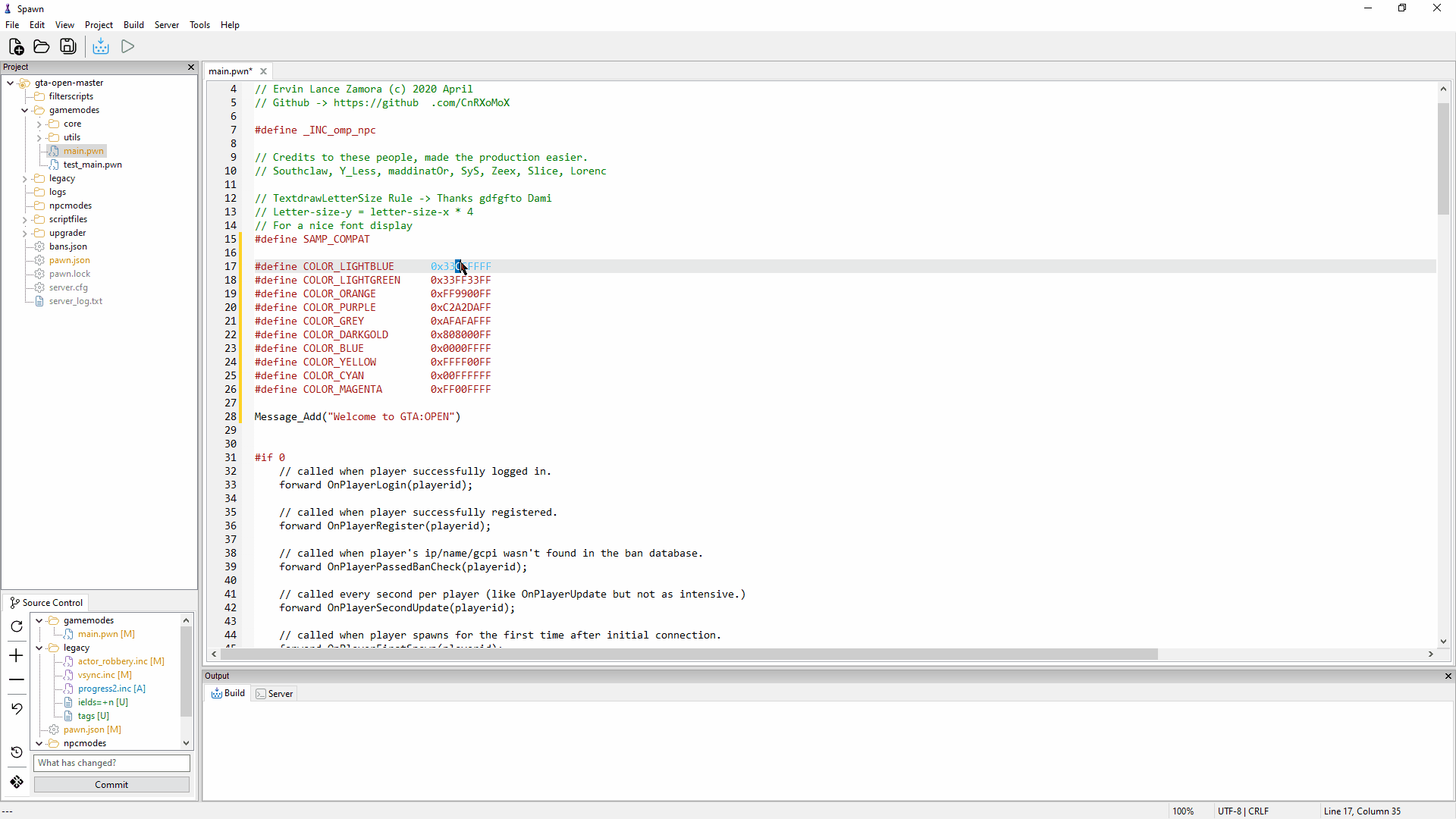Refresh source control status icon
The image size is (1456, 819).
(17, 626)
